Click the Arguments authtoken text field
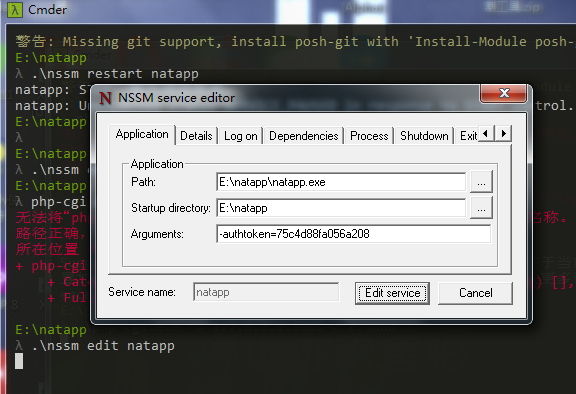576x394 pixels. point(353,234)
